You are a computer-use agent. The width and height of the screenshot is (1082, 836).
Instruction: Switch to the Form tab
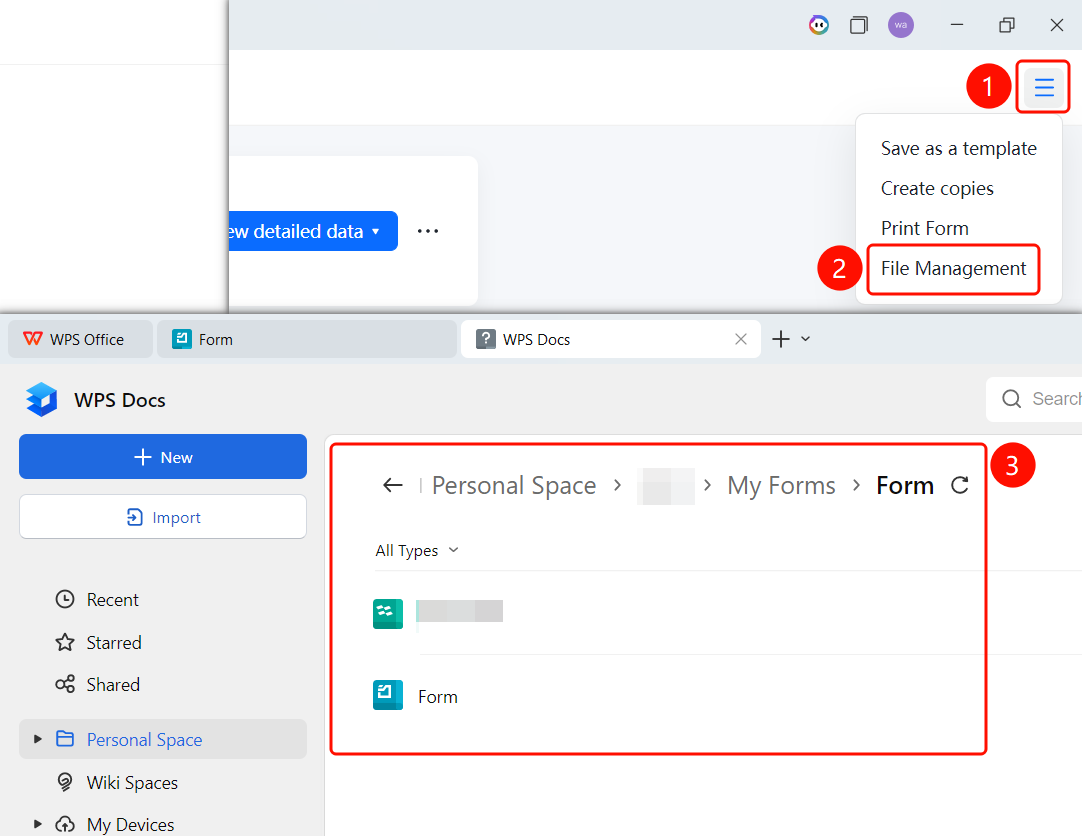pyautogui.click(x=307, y=339)
